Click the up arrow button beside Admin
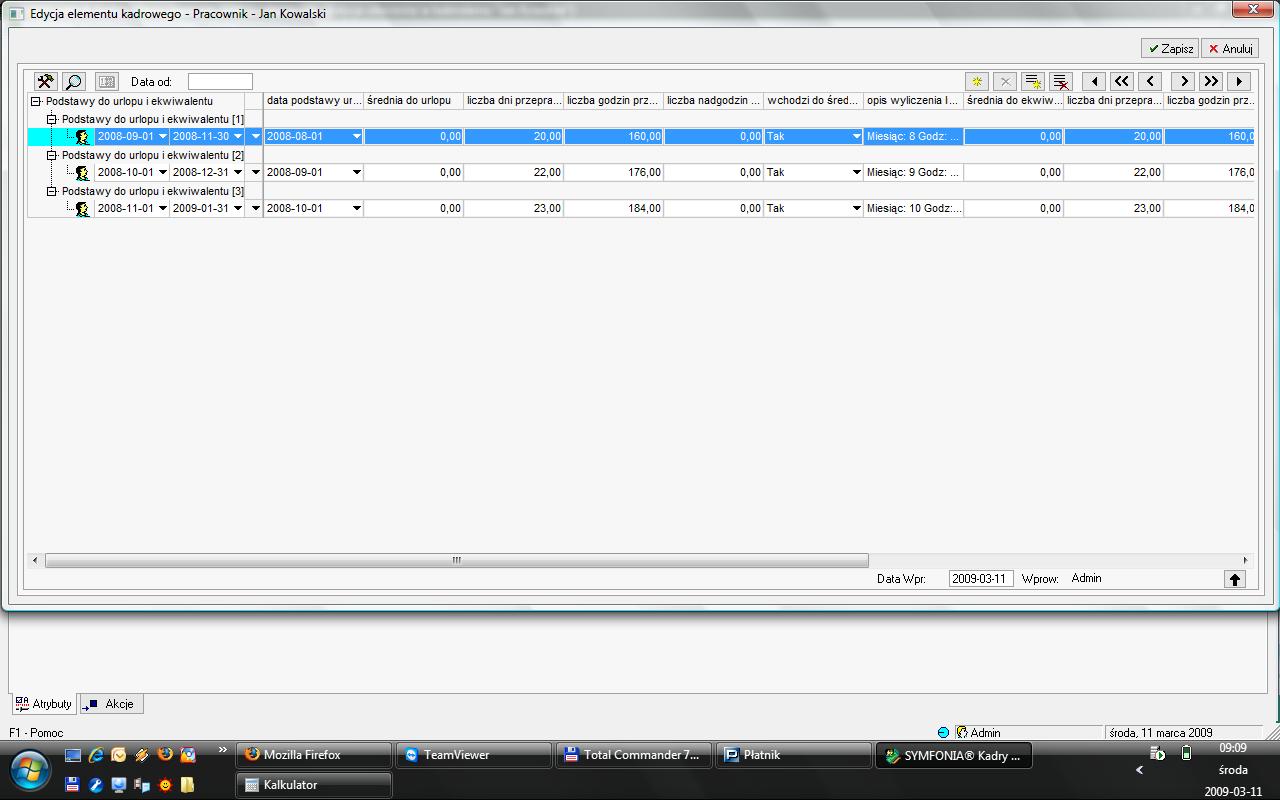This screenshot has width=1280, height=800. (x=1234, y=579)
